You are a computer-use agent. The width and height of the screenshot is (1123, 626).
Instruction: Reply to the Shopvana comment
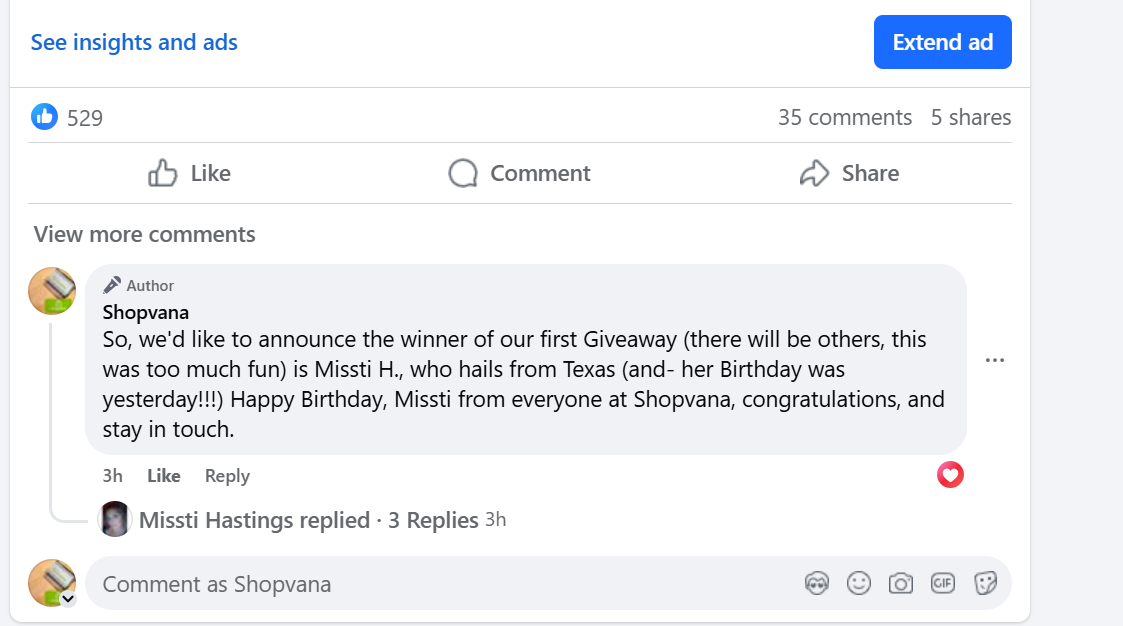point(227,476)
